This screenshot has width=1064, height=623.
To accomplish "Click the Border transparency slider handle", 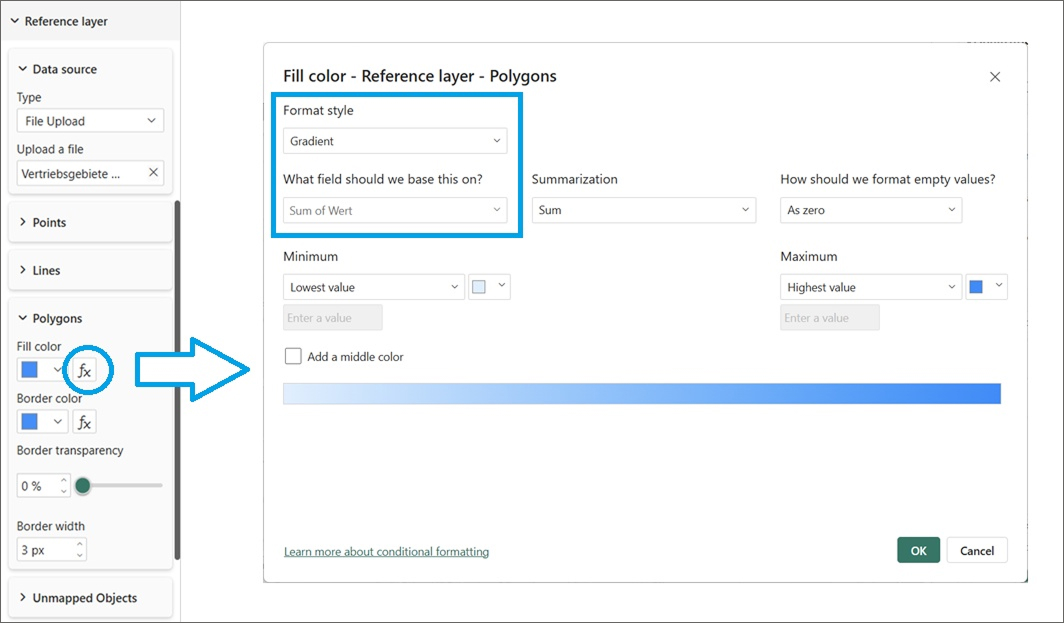I will 82,485.
